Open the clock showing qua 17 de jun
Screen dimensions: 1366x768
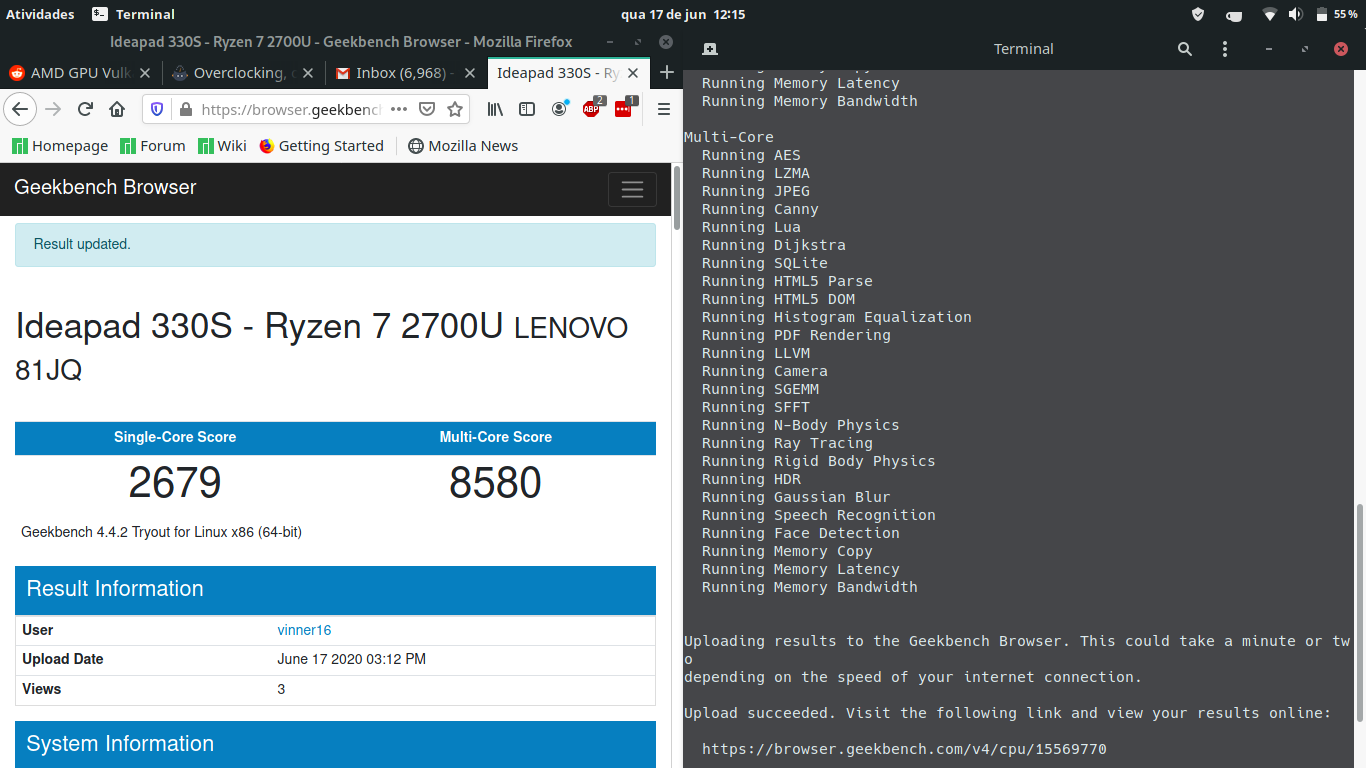pyautogui.click(x=683, y=14)
